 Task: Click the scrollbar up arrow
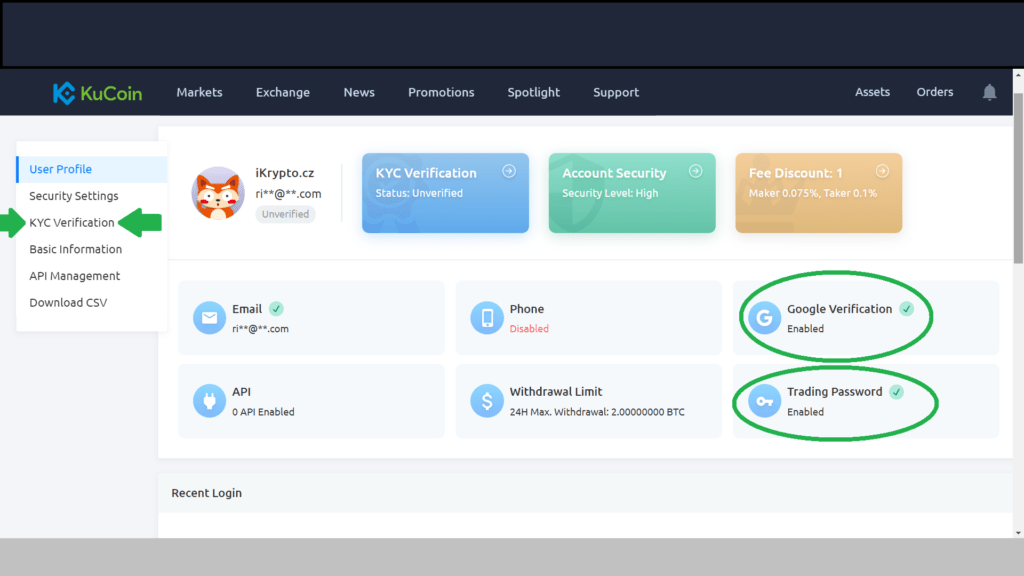pyautogui.click(x=1018, y=75)
